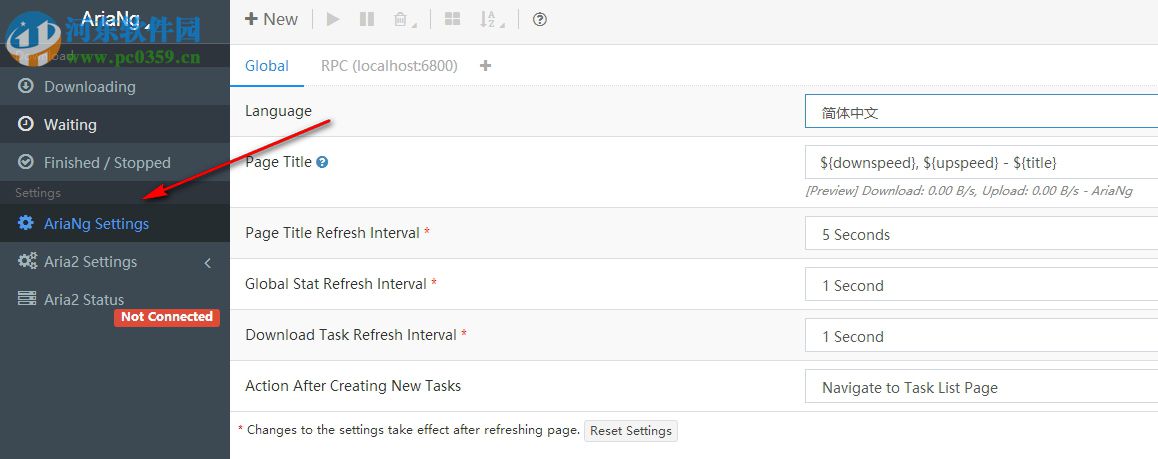Open Page Title Refresh Interval dropdown
1158x459 pixels.
tap(981, 235)
